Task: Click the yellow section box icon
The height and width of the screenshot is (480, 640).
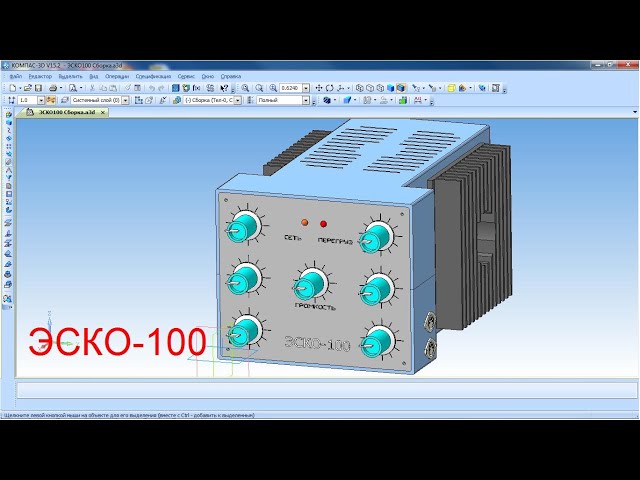Action: (451, 88)
